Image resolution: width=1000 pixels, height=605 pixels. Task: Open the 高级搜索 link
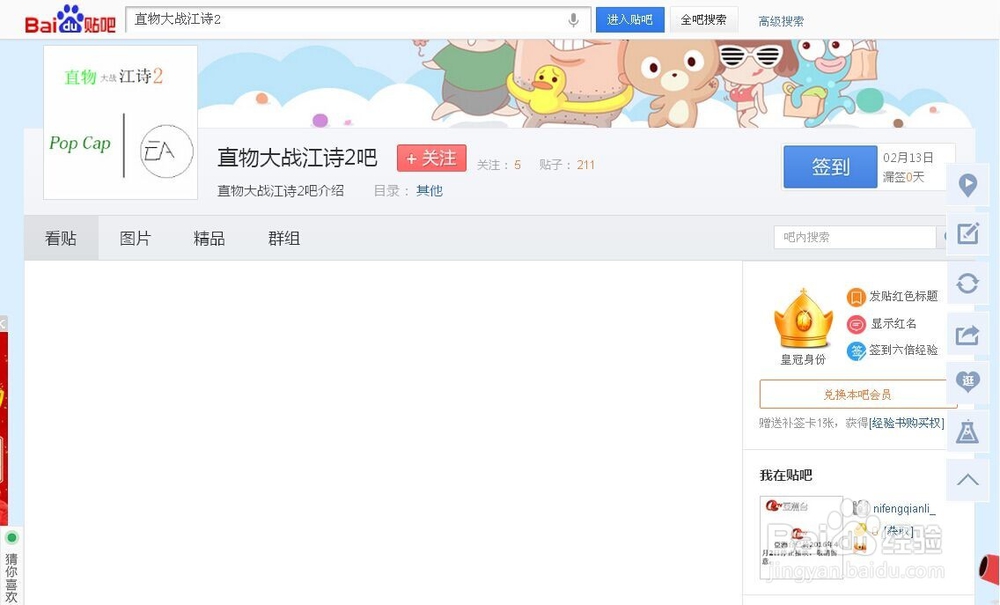pos(781,21)
